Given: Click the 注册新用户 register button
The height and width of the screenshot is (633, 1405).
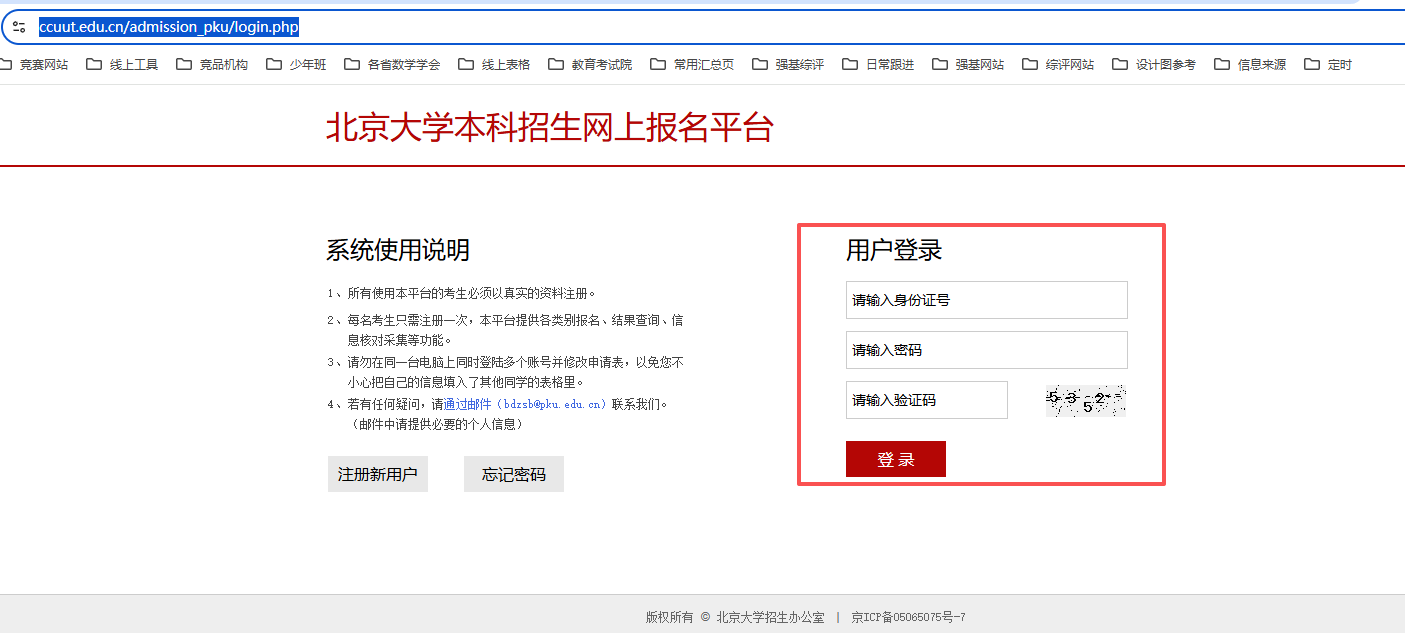Looking at the screenshot, I should pyautogui.click(x=378, y=474).
